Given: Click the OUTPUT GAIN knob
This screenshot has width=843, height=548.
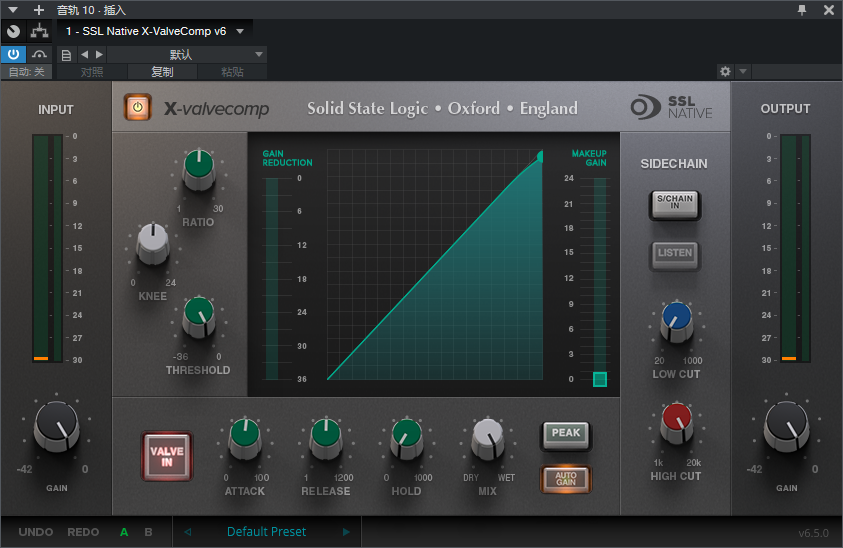Looking at the screenshot, I should coord(787,426).
